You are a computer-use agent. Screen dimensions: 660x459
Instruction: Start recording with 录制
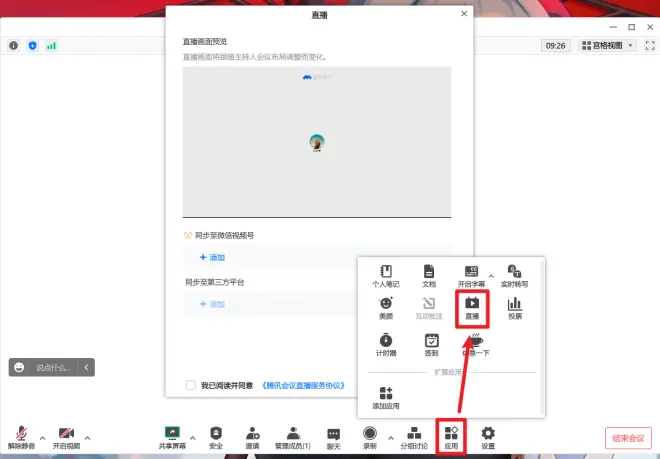point(370,438)
